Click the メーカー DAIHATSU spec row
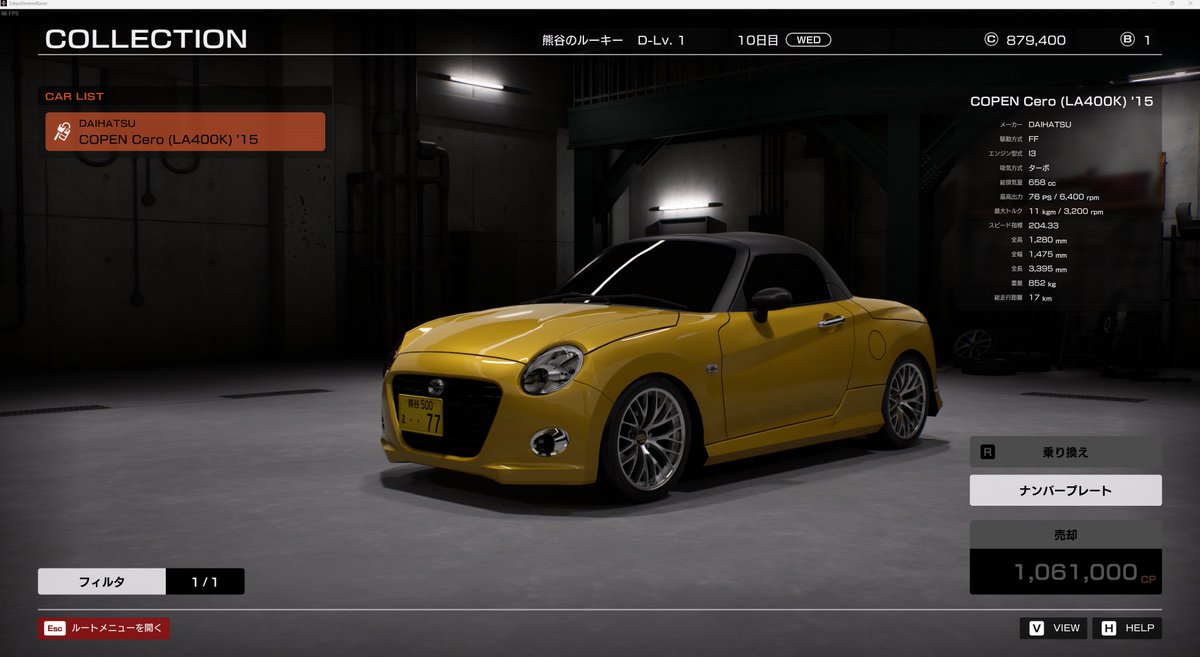The image size is (1200, 657). tap(1035, 124)
